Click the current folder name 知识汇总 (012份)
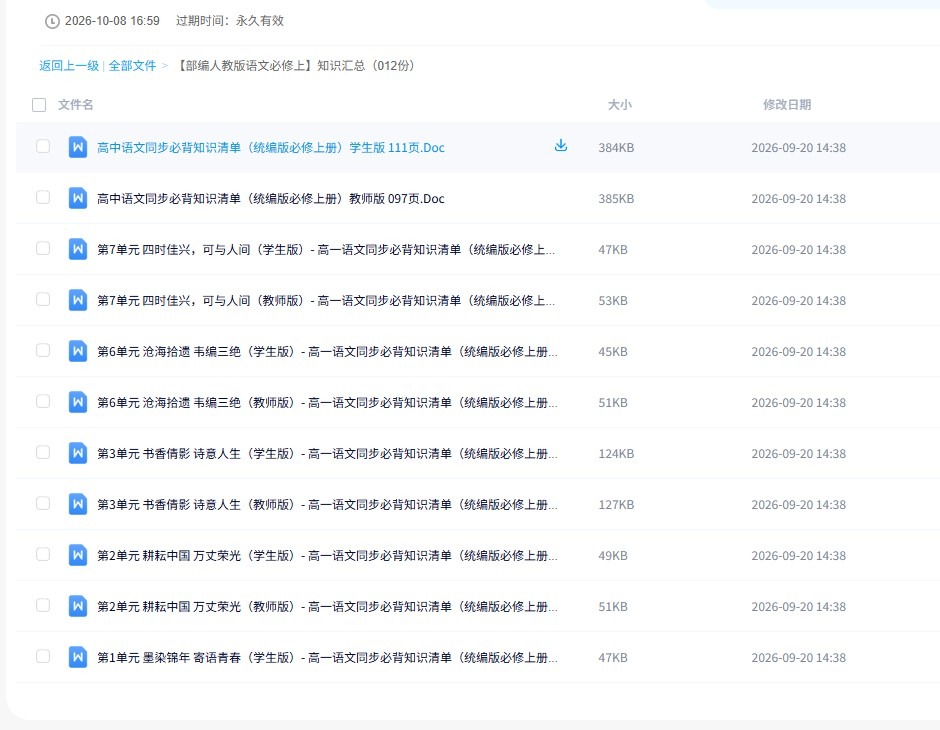This screenshot has height=730, width=940. point(295,65)
